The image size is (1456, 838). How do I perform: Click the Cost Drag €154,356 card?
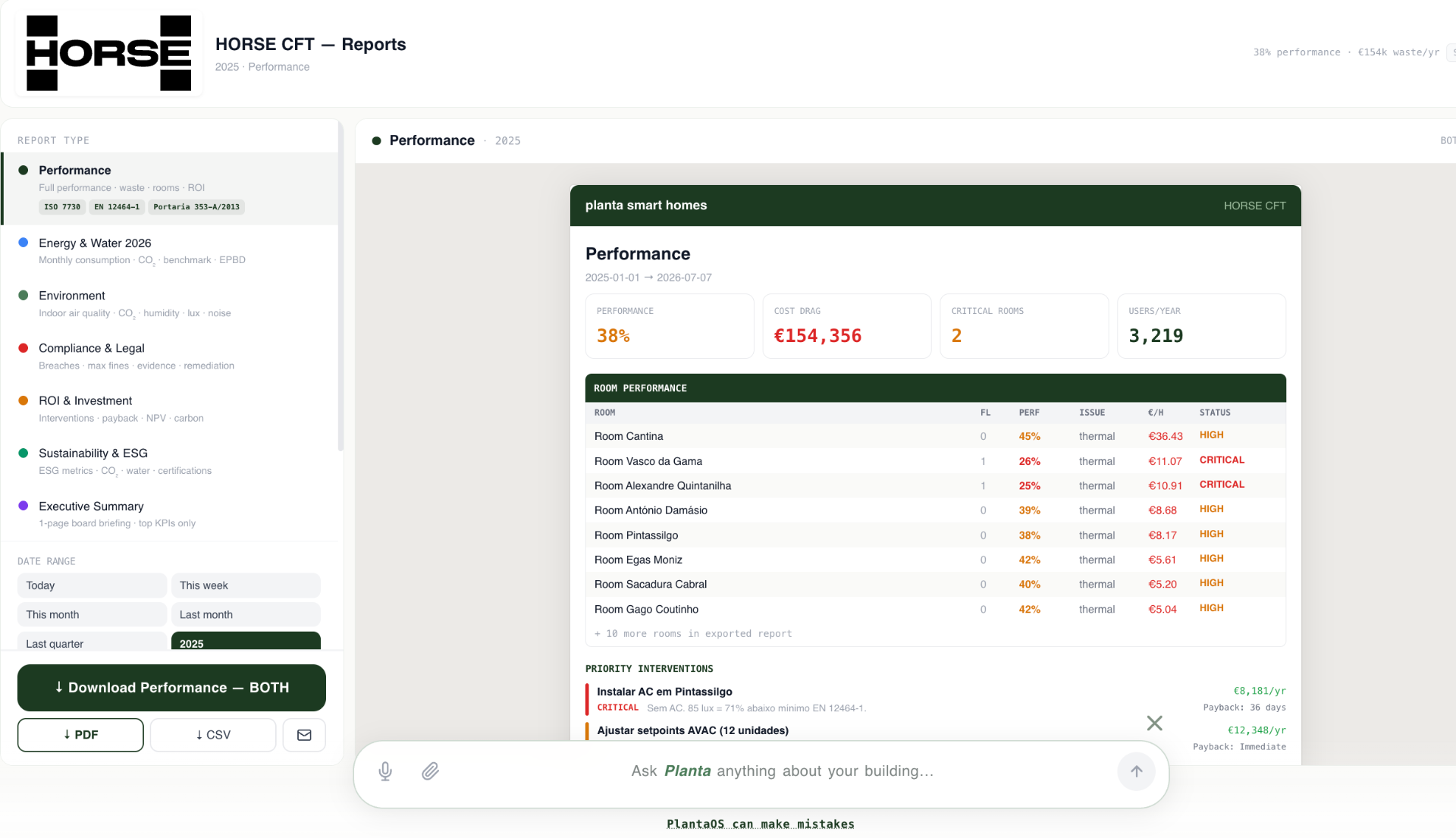(847, 326)
